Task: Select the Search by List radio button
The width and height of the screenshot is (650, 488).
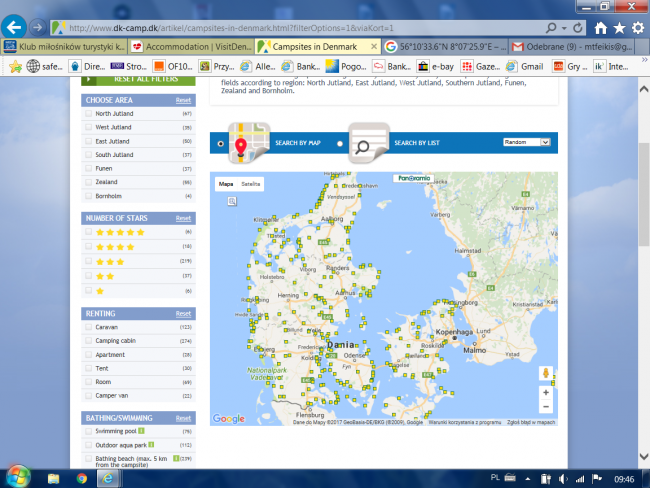Action: [x=340, y=144]
